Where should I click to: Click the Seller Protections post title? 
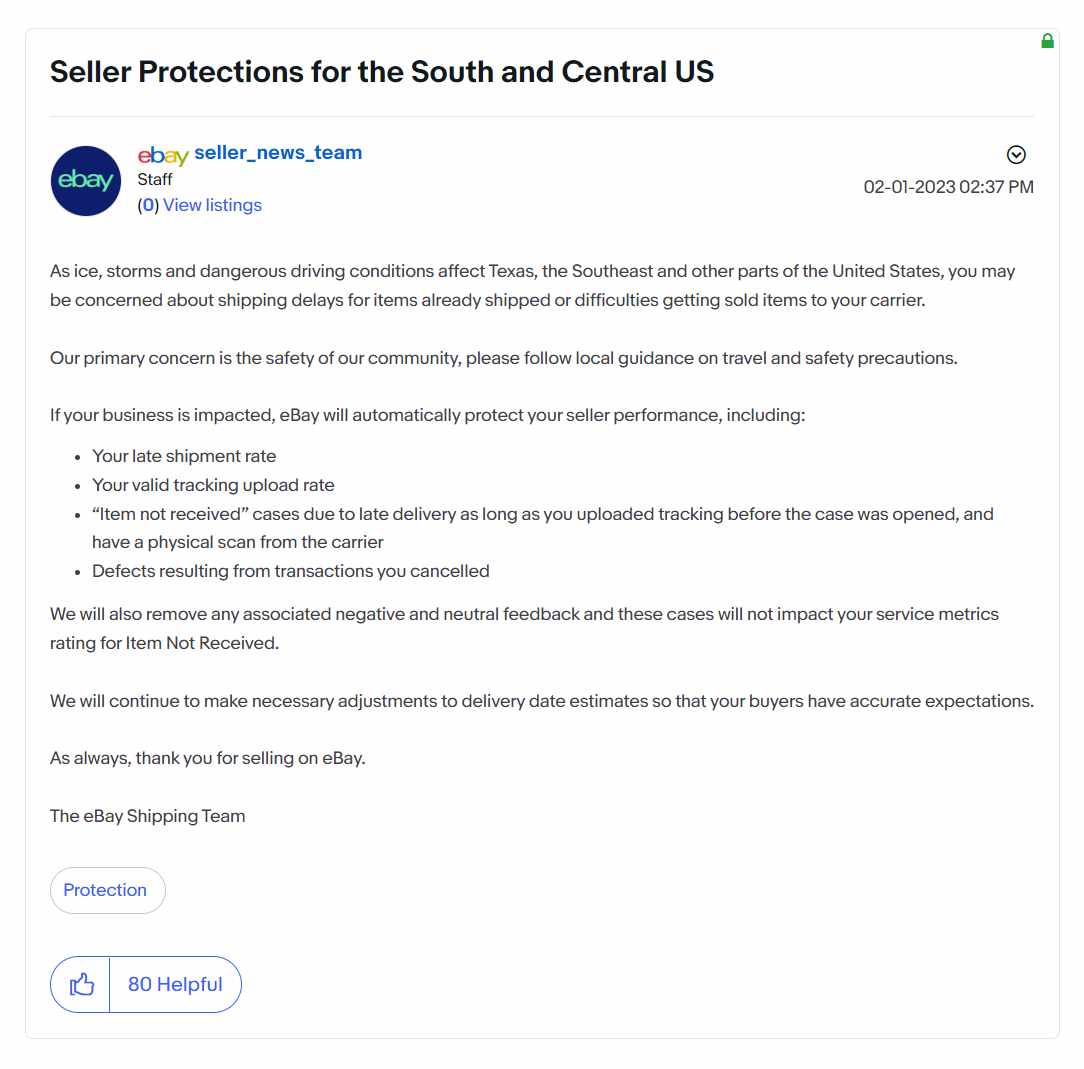tap(382, 71)
